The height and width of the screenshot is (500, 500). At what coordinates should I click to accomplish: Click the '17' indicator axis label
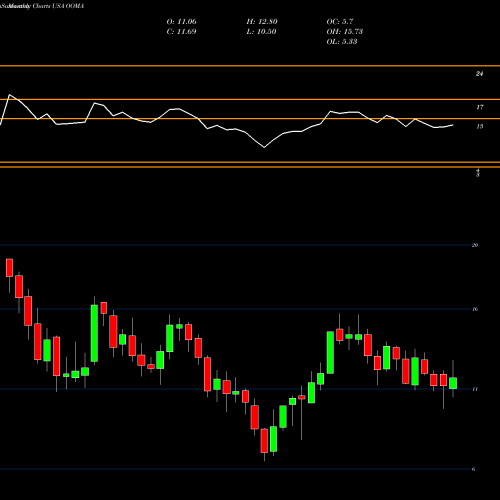479,107
